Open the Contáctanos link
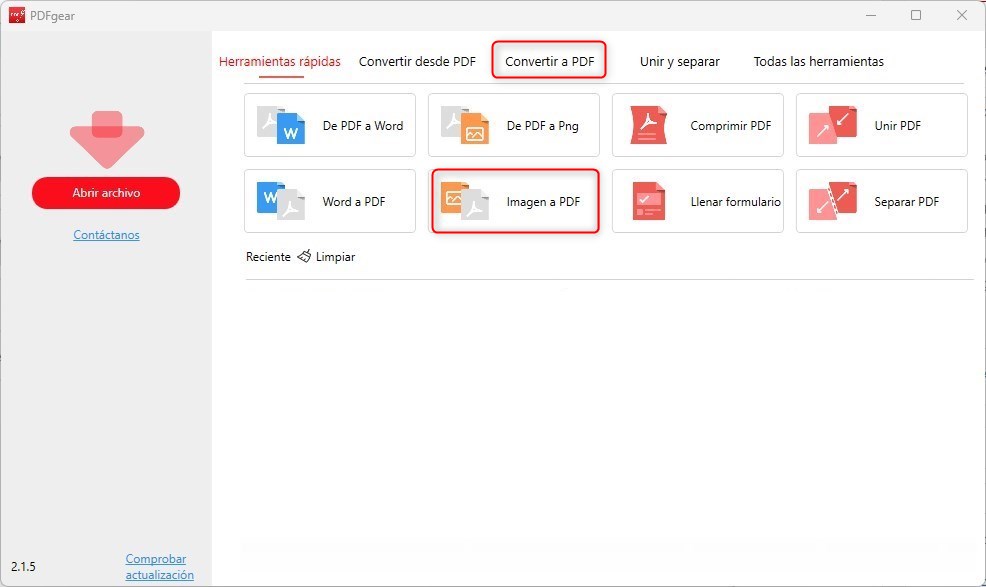This screenshot has width=986, height=587. coord(106,234)
